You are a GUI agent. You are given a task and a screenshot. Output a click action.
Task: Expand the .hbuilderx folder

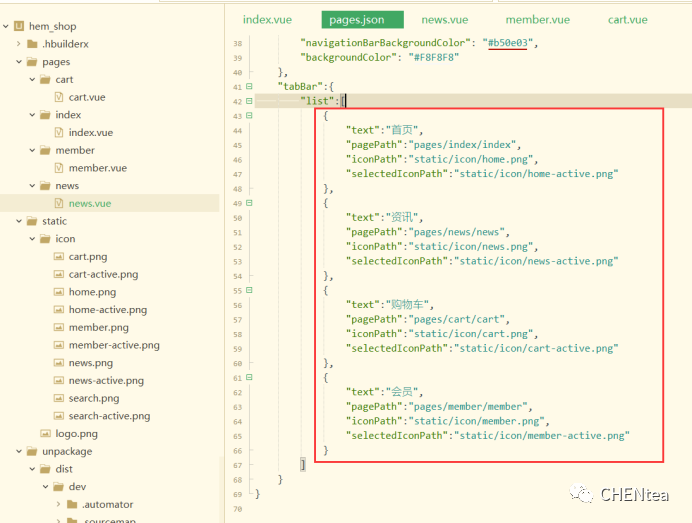pos(19,44)
